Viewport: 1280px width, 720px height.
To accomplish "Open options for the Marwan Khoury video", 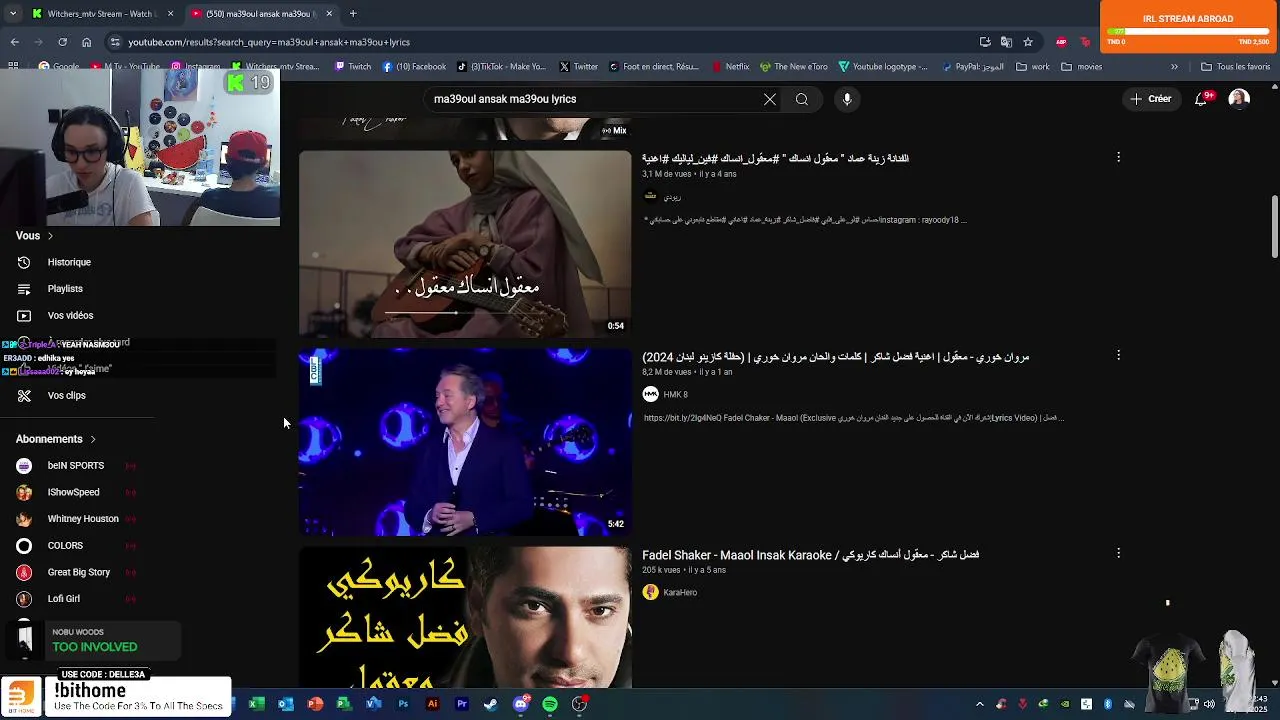I will tap(1118, 355).
